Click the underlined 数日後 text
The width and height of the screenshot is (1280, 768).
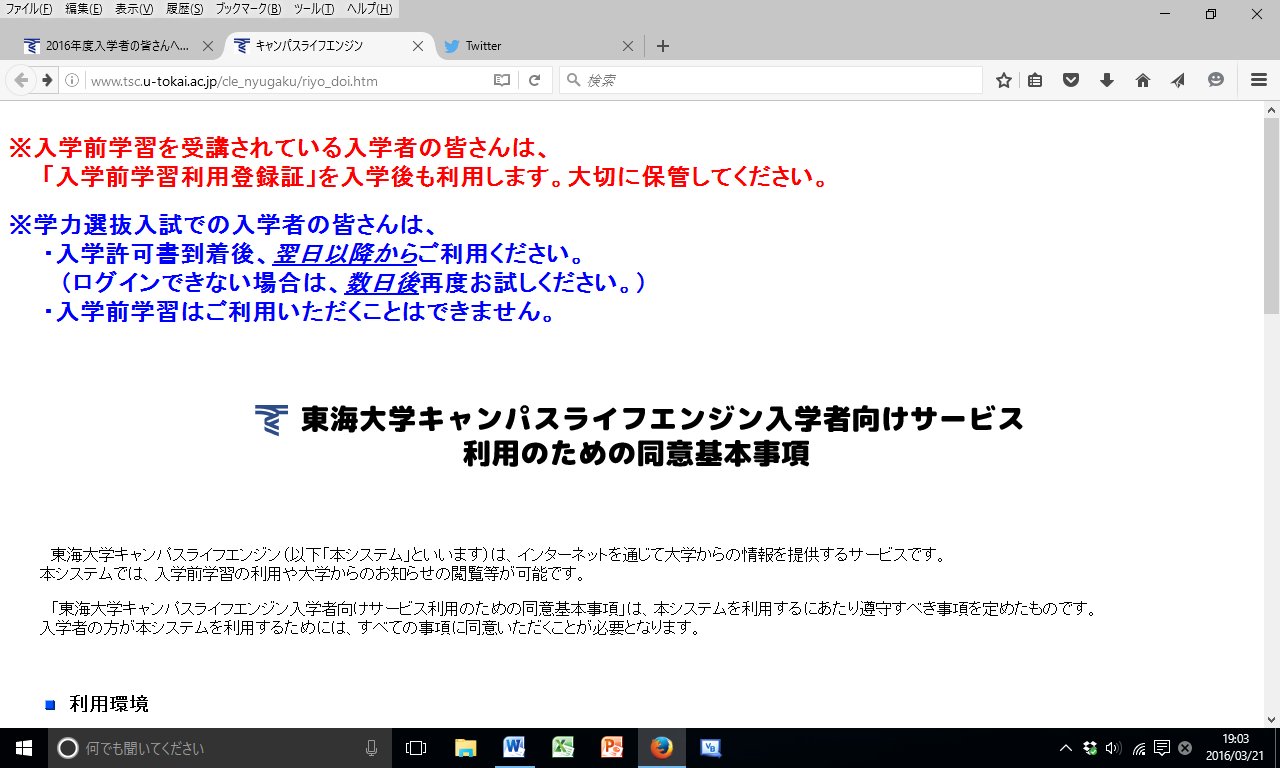pyautogui.click(x=382, y=283)
